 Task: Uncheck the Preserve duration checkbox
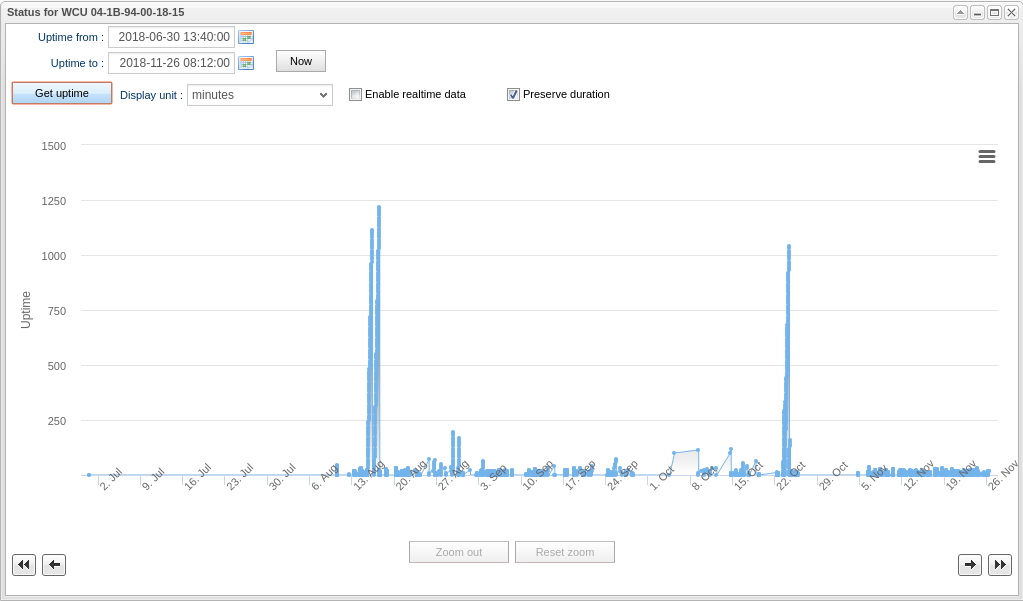point(513,95)
